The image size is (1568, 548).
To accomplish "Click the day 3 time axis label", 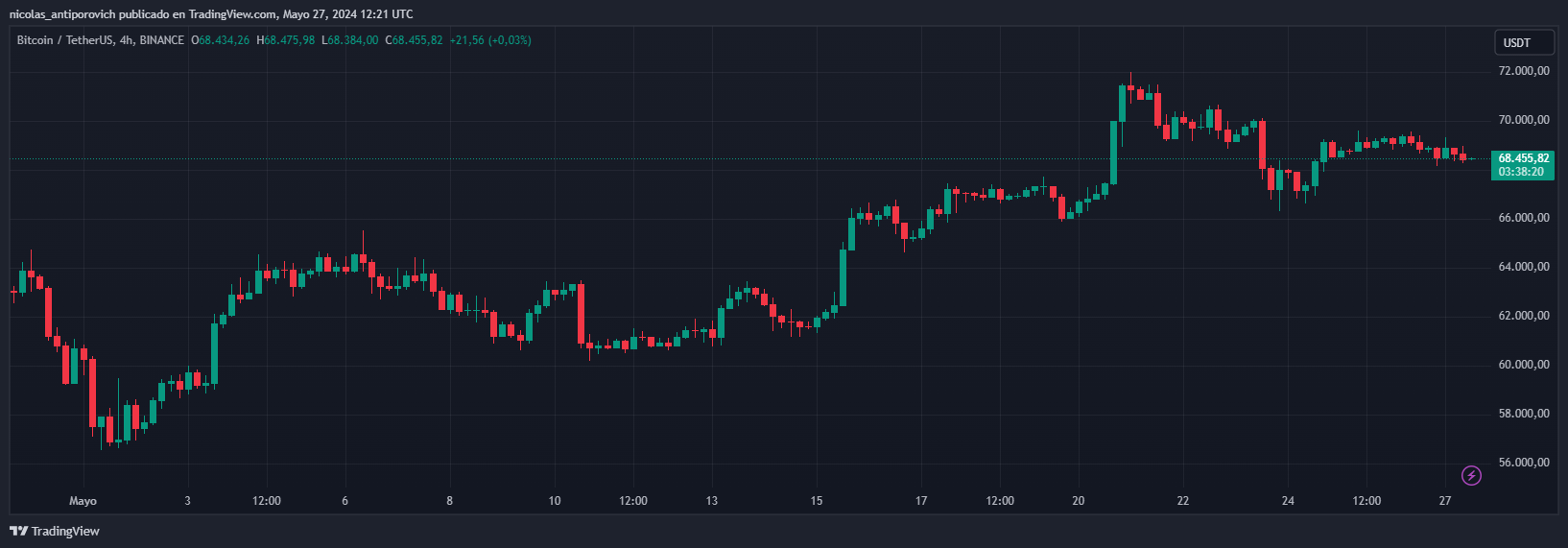I will point(188,501).
